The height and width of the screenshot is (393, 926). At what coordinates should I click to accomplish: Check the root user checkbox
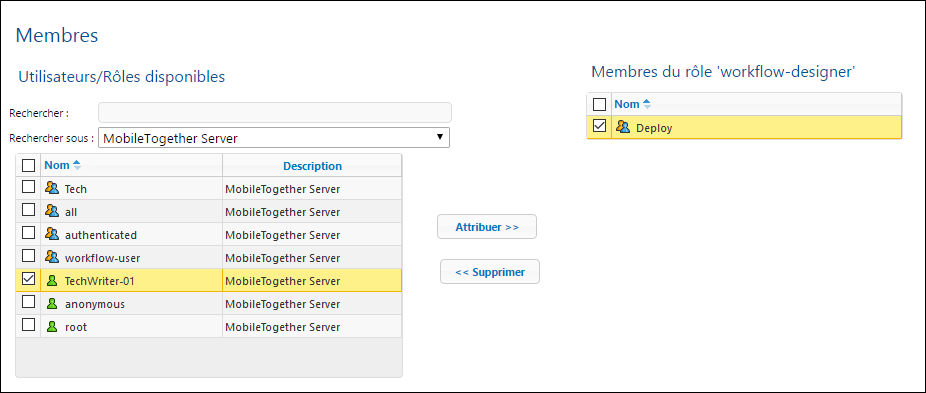pos(28,325)
